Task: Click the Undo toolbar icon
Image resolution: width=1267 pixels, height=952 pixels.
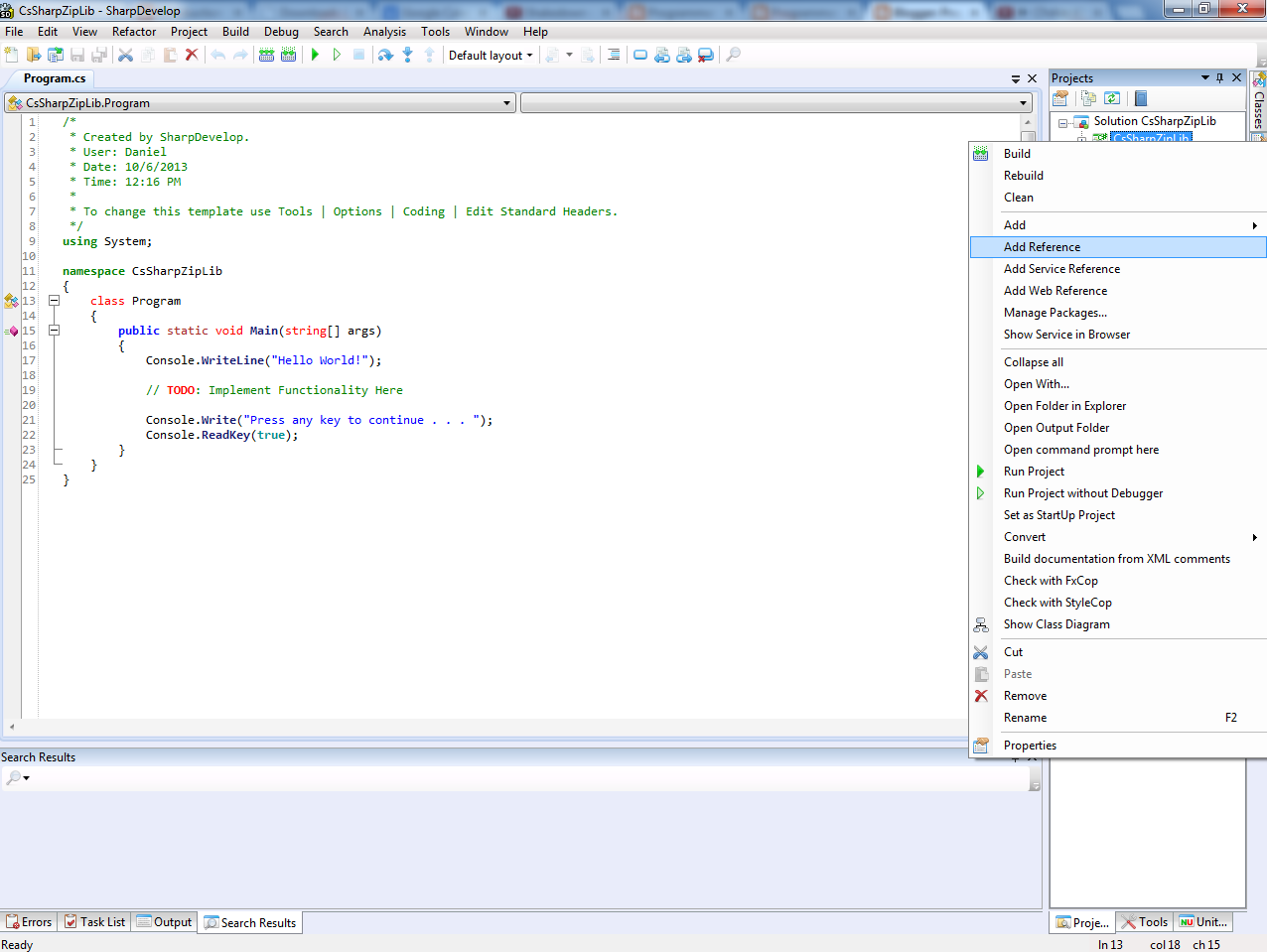Action: tap(219, 55)
